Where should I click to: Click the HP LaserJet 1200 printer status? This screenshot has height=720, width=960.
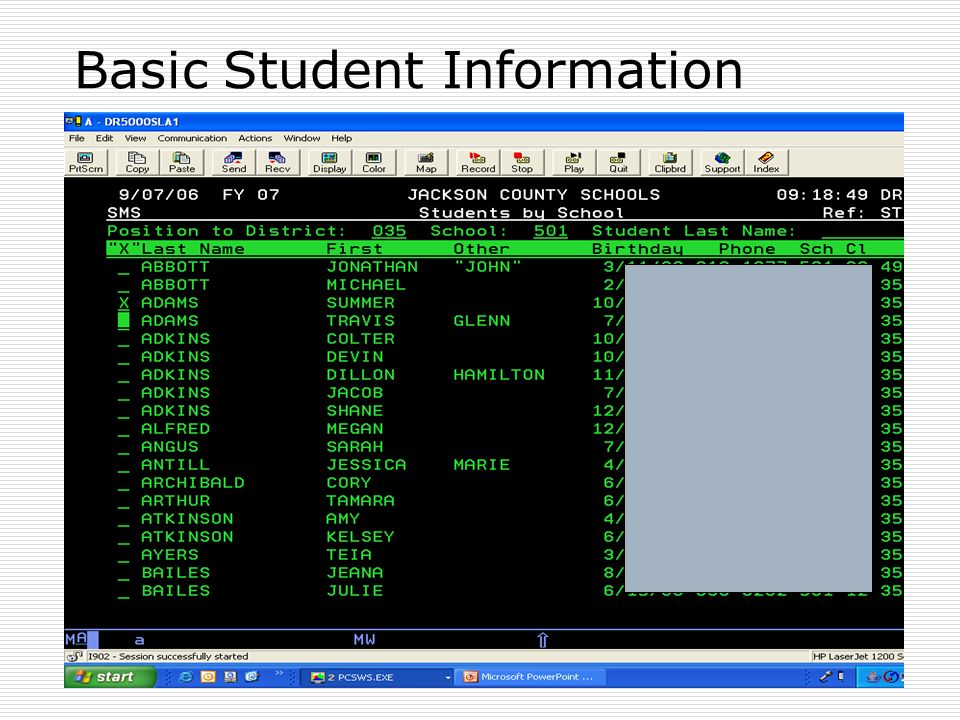pyautogui.click(x=858, y=656)
